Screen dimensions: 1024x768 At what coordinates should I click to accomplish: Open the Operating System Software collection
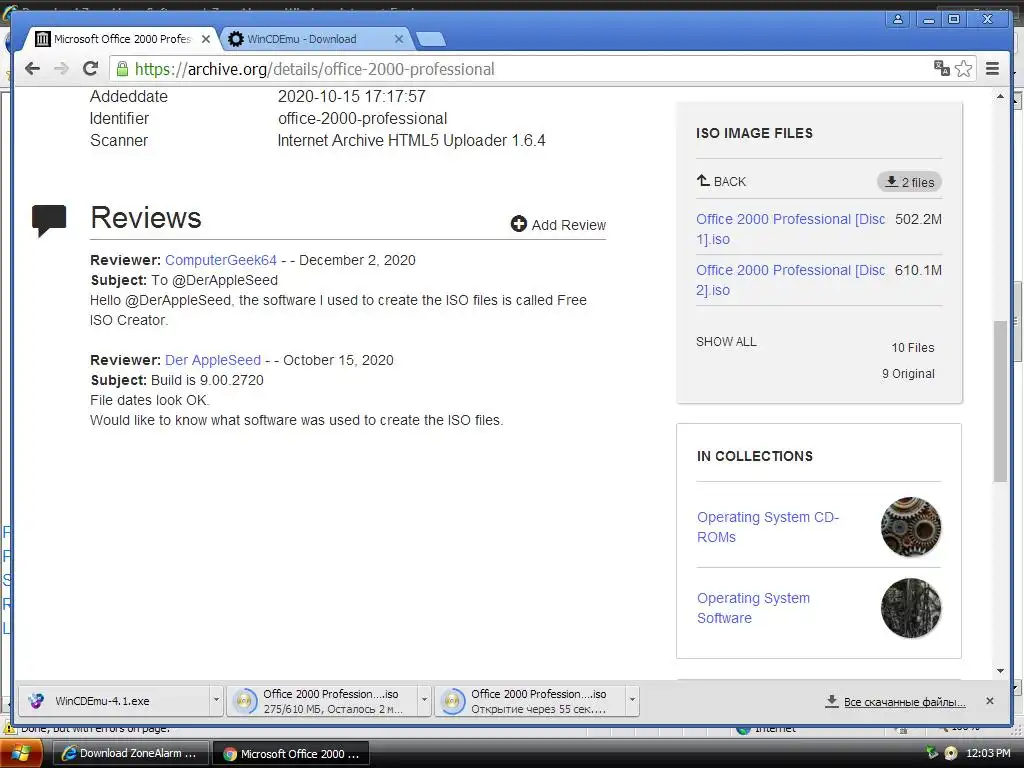pyautogui.click(x=753, y=607)
